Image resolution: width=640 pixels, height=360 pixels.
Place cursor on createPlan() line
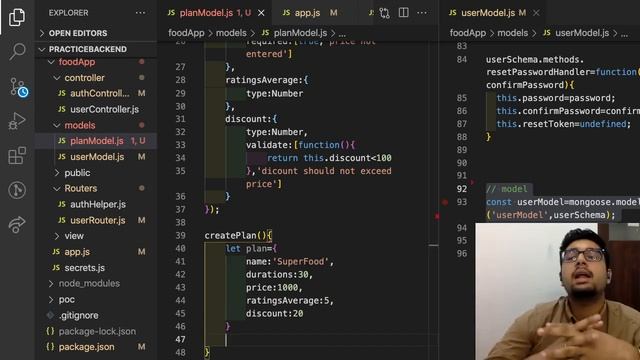(238, 236)
